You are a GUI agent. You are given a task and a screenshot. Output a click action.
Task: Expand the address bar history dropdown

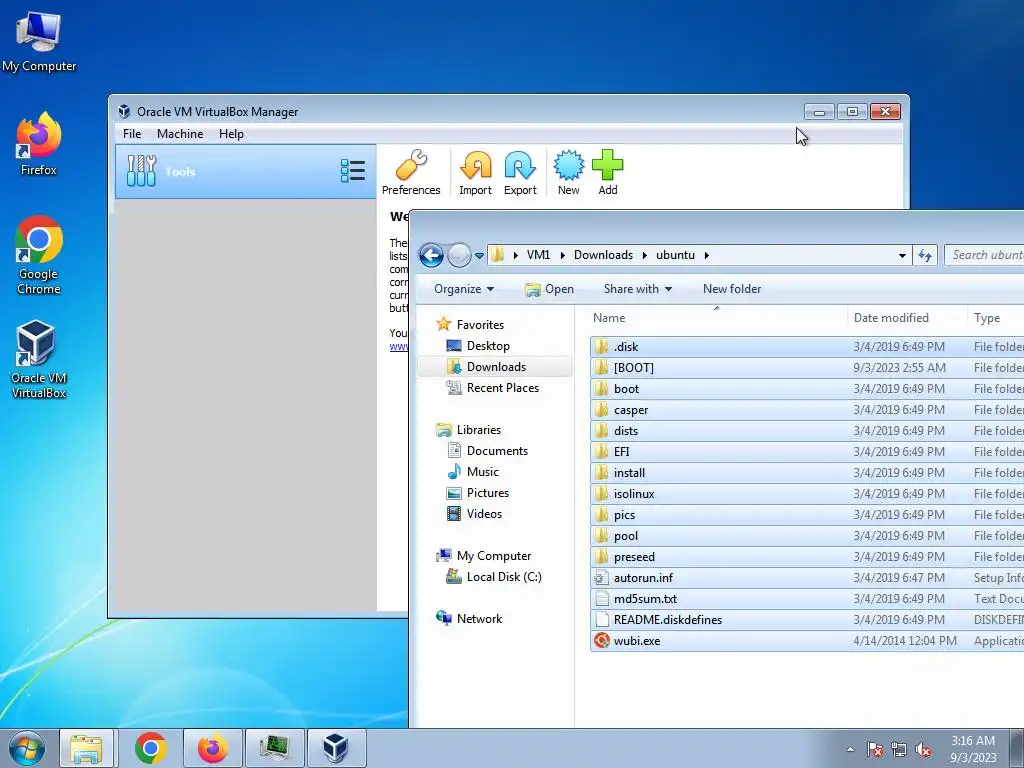(903, 255)
